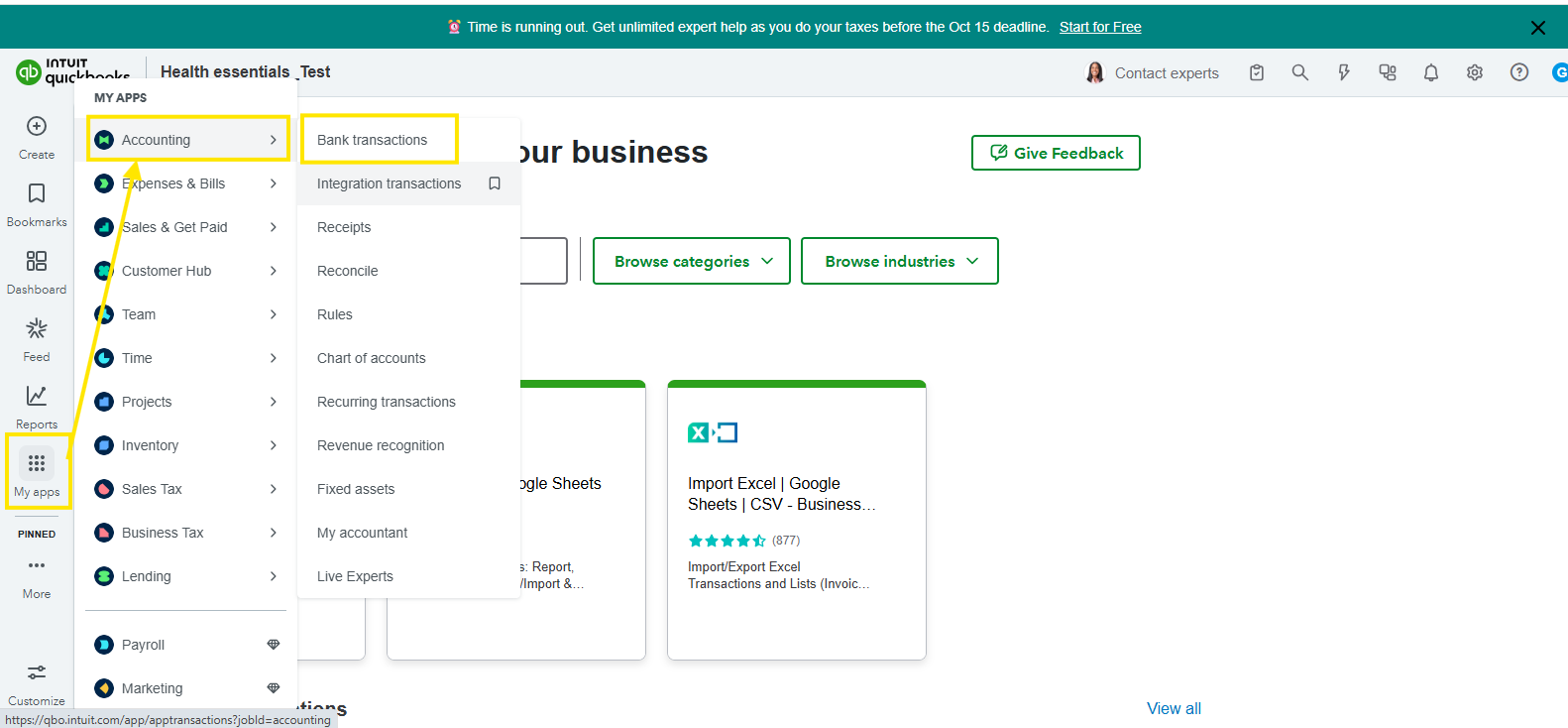The height and width of the screenshot is (728, 1568).
Task: Click the search magnifier icon
Action: click(x=1300, y=72)
